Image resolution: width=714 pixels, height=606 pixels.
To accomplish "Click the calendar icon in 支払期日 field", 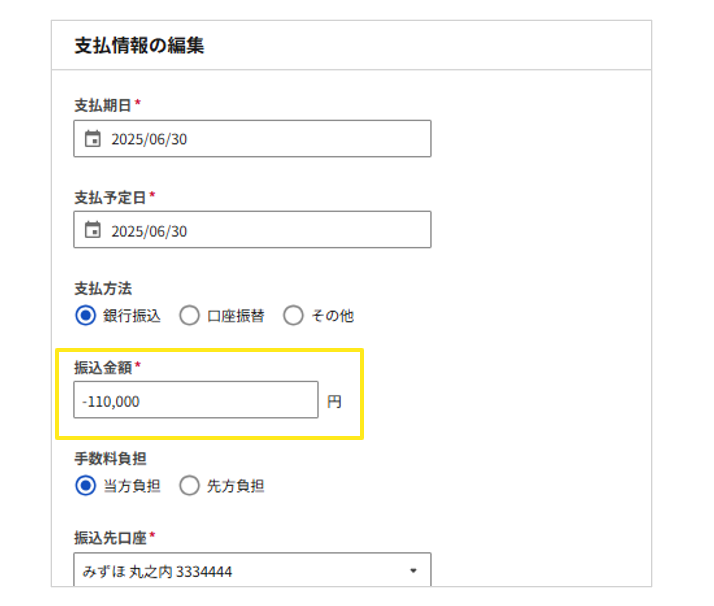I will (x=93, y=139).
